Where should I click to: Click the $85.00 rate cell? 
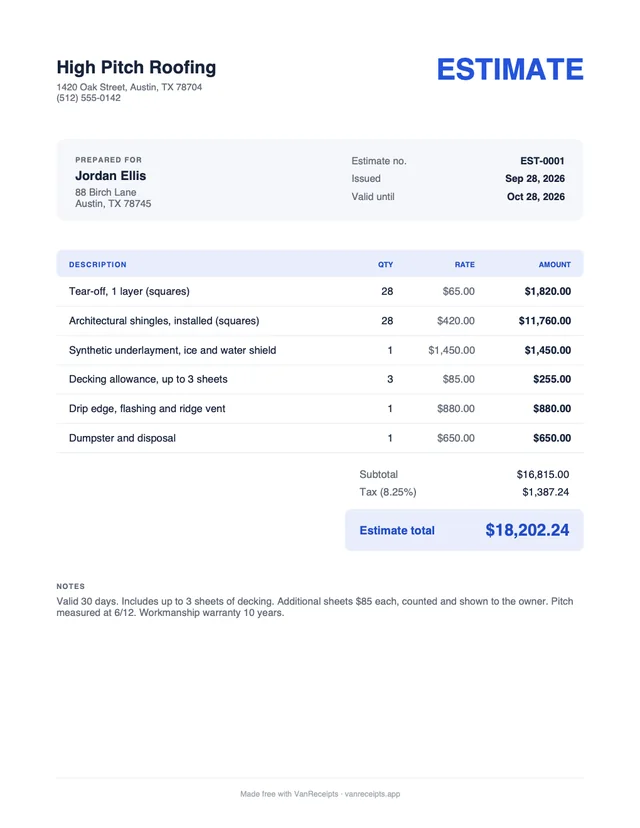point(458,379)
